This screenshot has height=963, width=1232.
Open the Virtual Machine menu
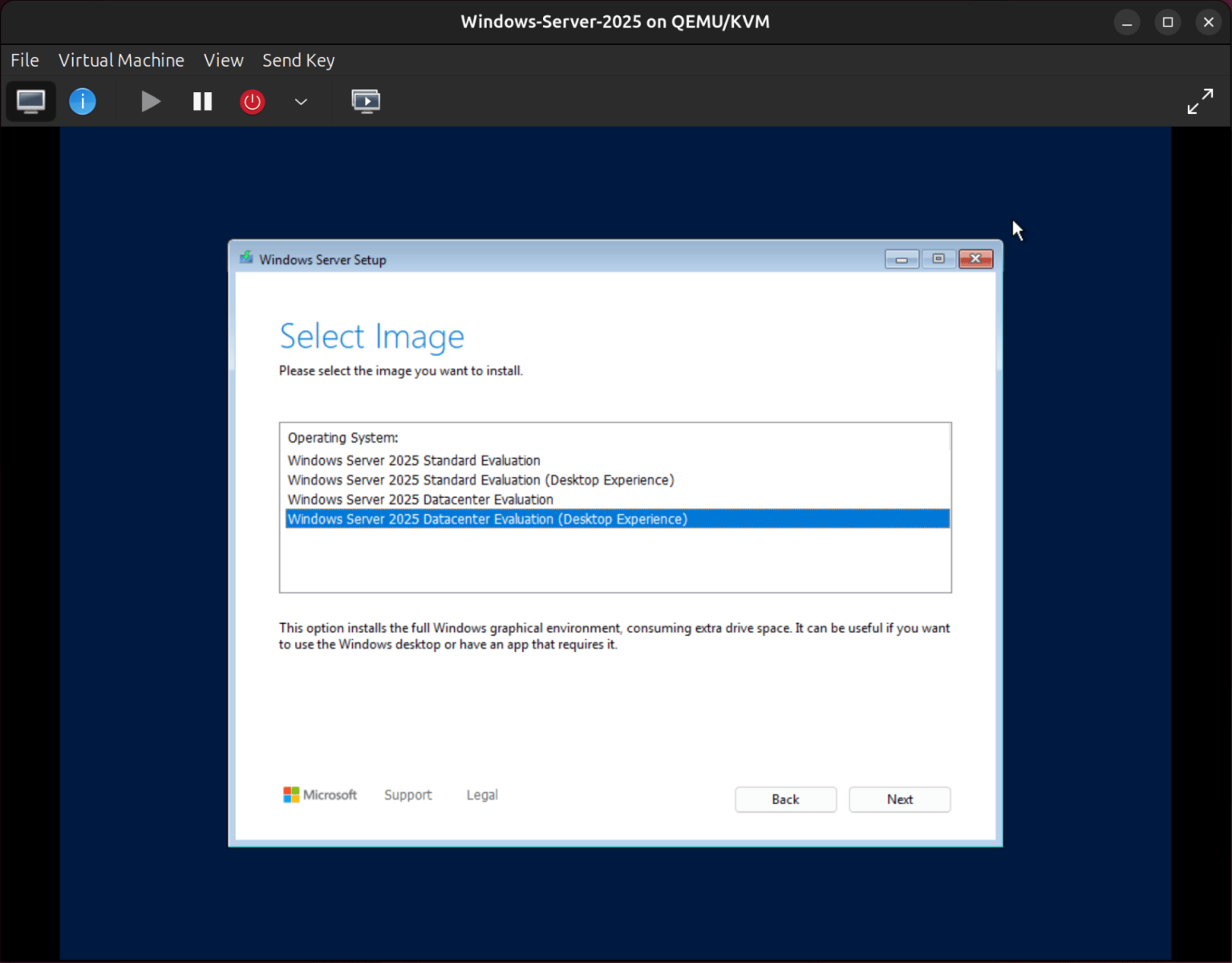click(121, 60)
